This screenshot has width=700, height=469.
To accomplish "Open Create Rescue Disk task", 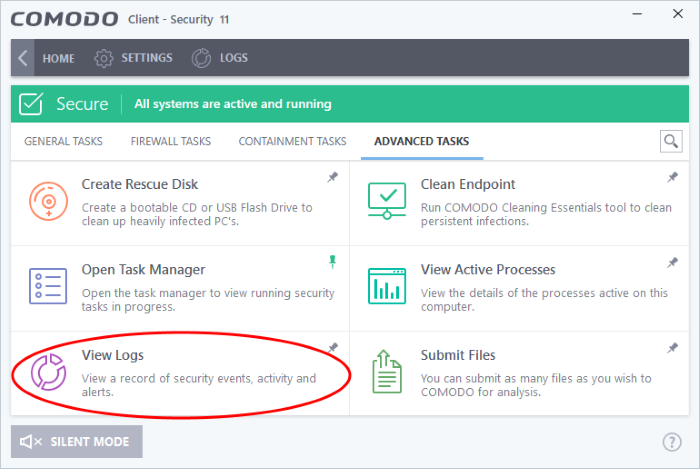I will coord(140,184).
